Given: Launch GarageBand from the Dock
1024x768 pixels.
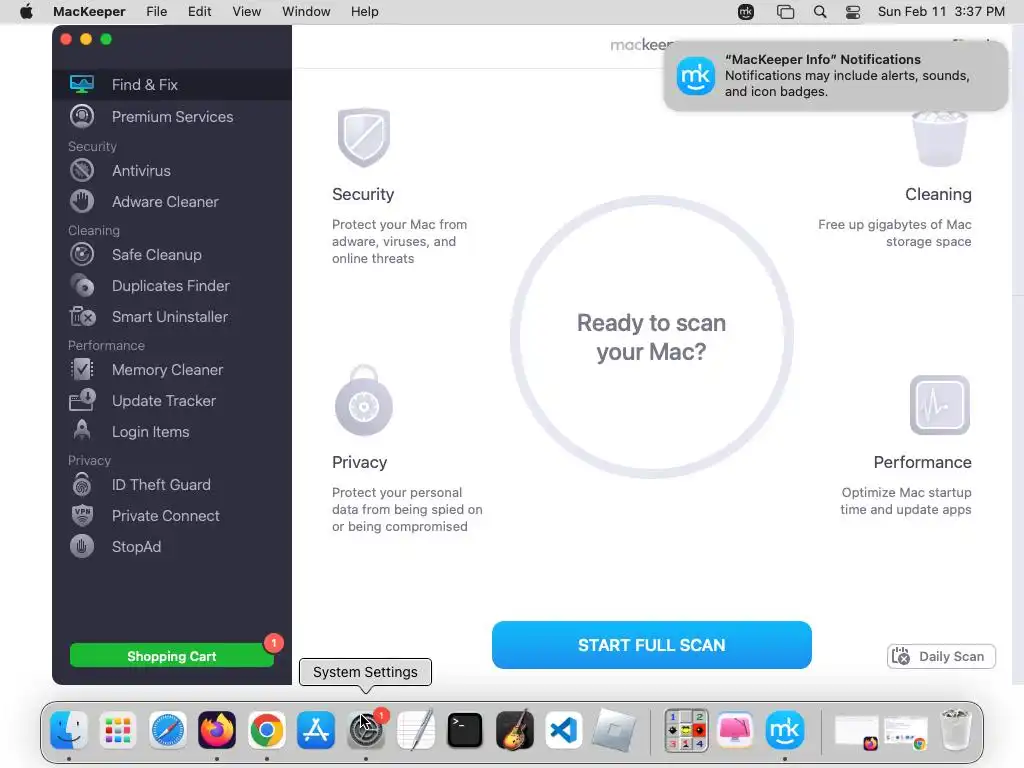Looking at the screenshot, I should click(514, 729).
